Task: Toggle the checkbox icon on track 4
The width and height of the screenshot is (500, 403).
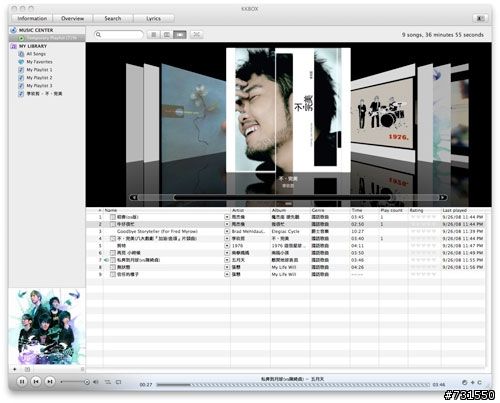Action: click(x=113, y=239)
